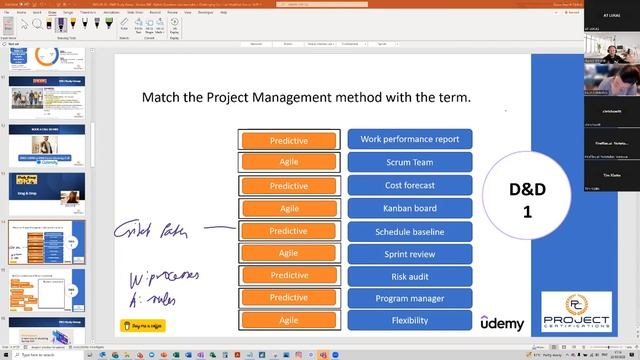Image resolution: width=640 pixels, height=360 pixels.
Task: Click the Project Certifications logo
Action: pos(576,311)
